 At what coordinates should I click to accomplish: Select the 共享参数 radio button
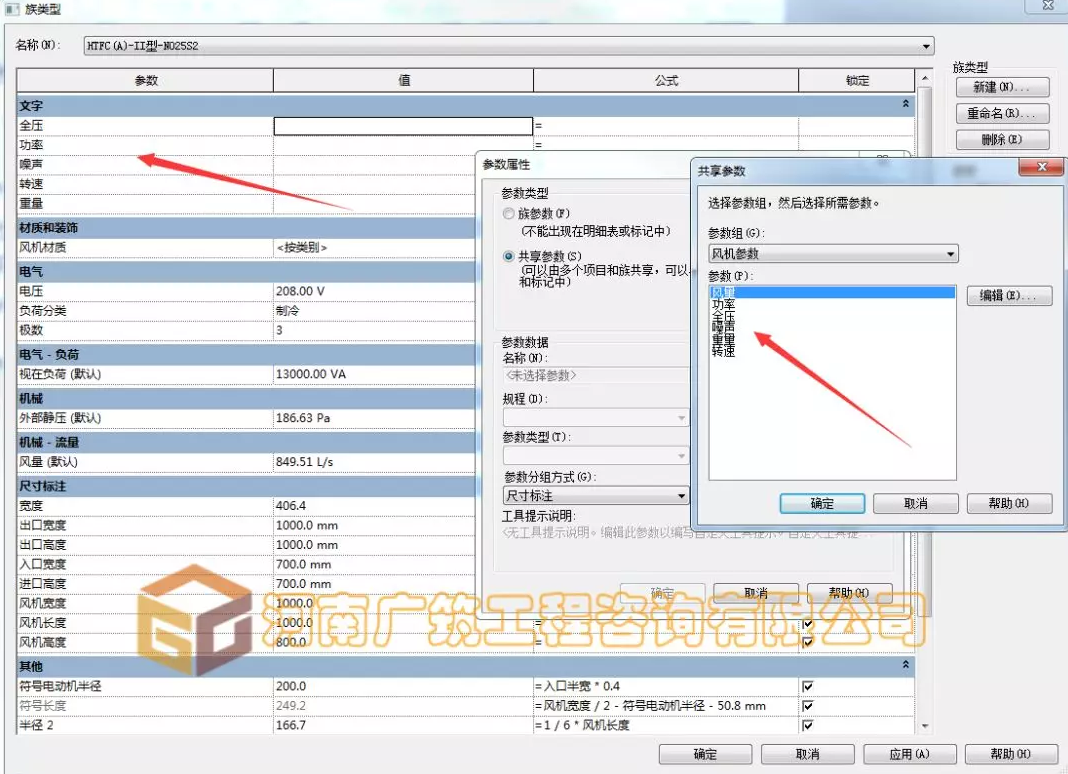point(509,257)
